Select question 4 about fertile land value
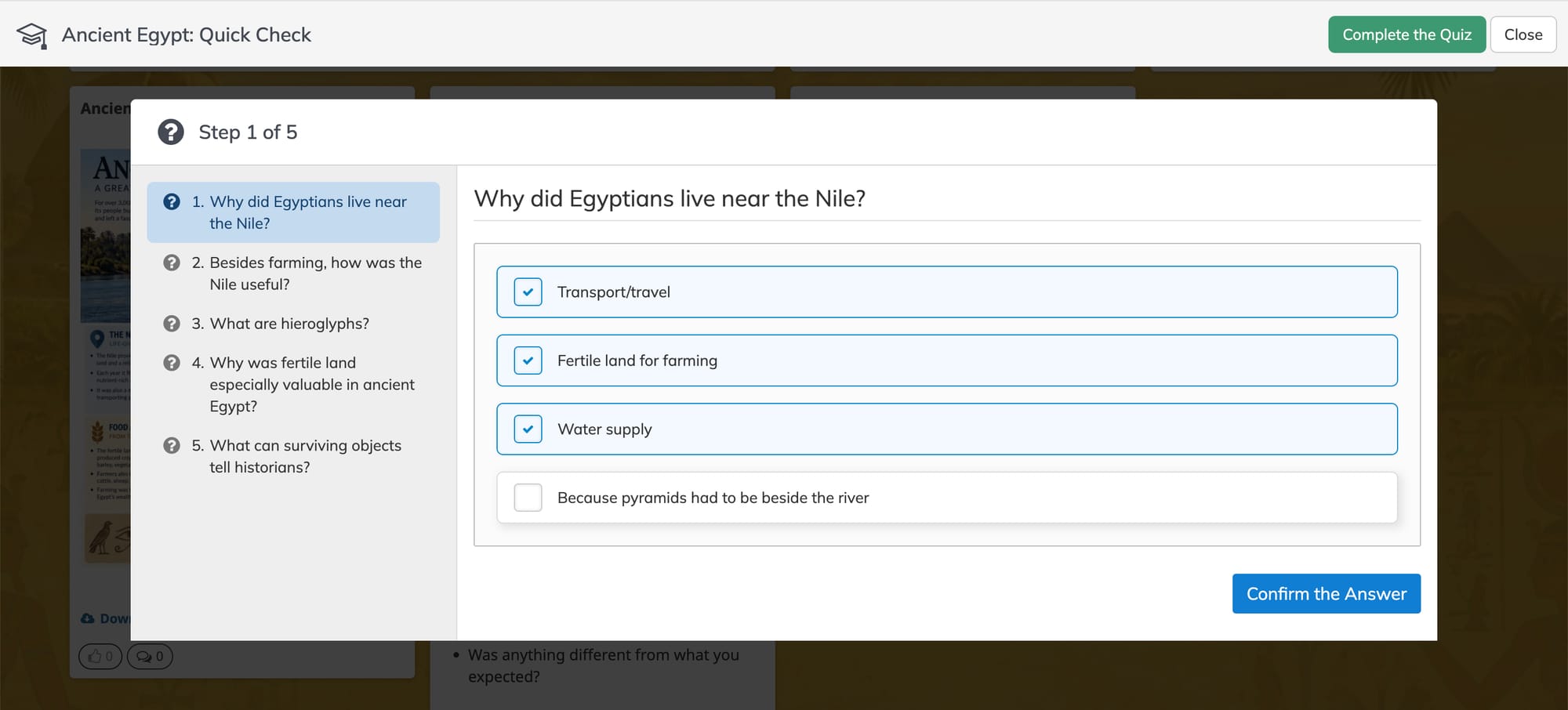Screen dimensions: 1568x710 click(x=293, y=385)
